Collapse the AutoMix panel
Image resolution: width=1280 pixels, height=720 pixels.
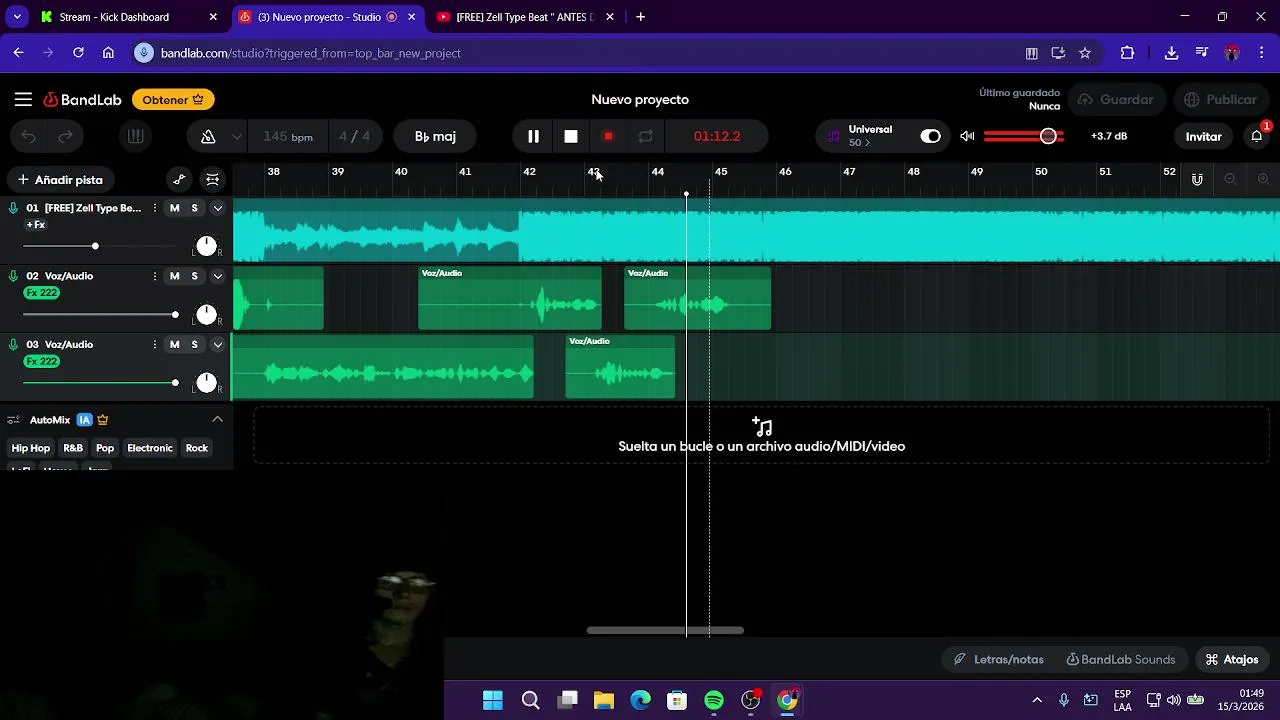click(x=217, y=420)
